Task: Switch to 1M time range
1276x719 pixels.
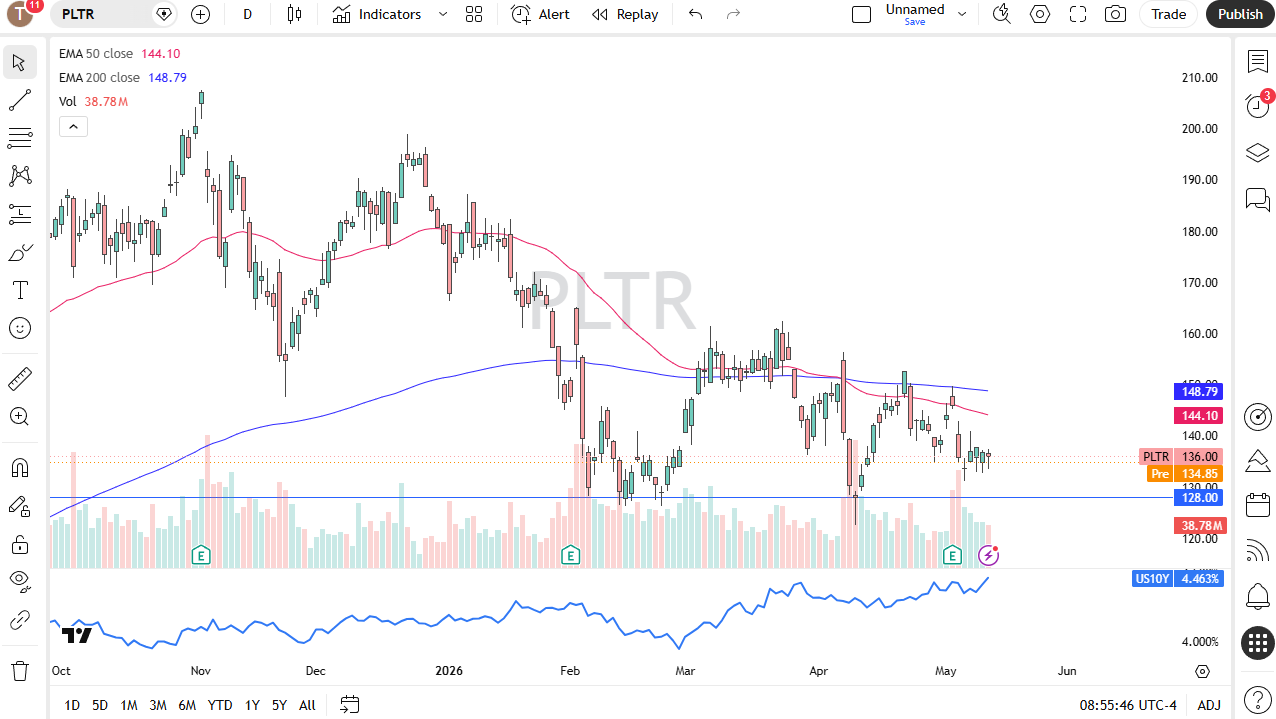Action: point(129,705)
